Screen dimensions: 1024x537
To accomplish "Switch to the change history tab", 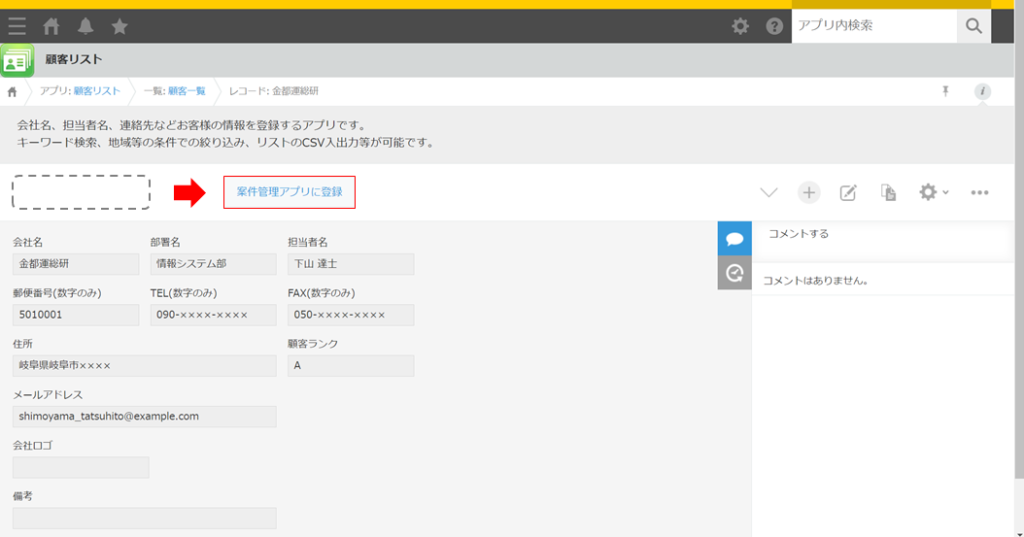I will 735,272.
